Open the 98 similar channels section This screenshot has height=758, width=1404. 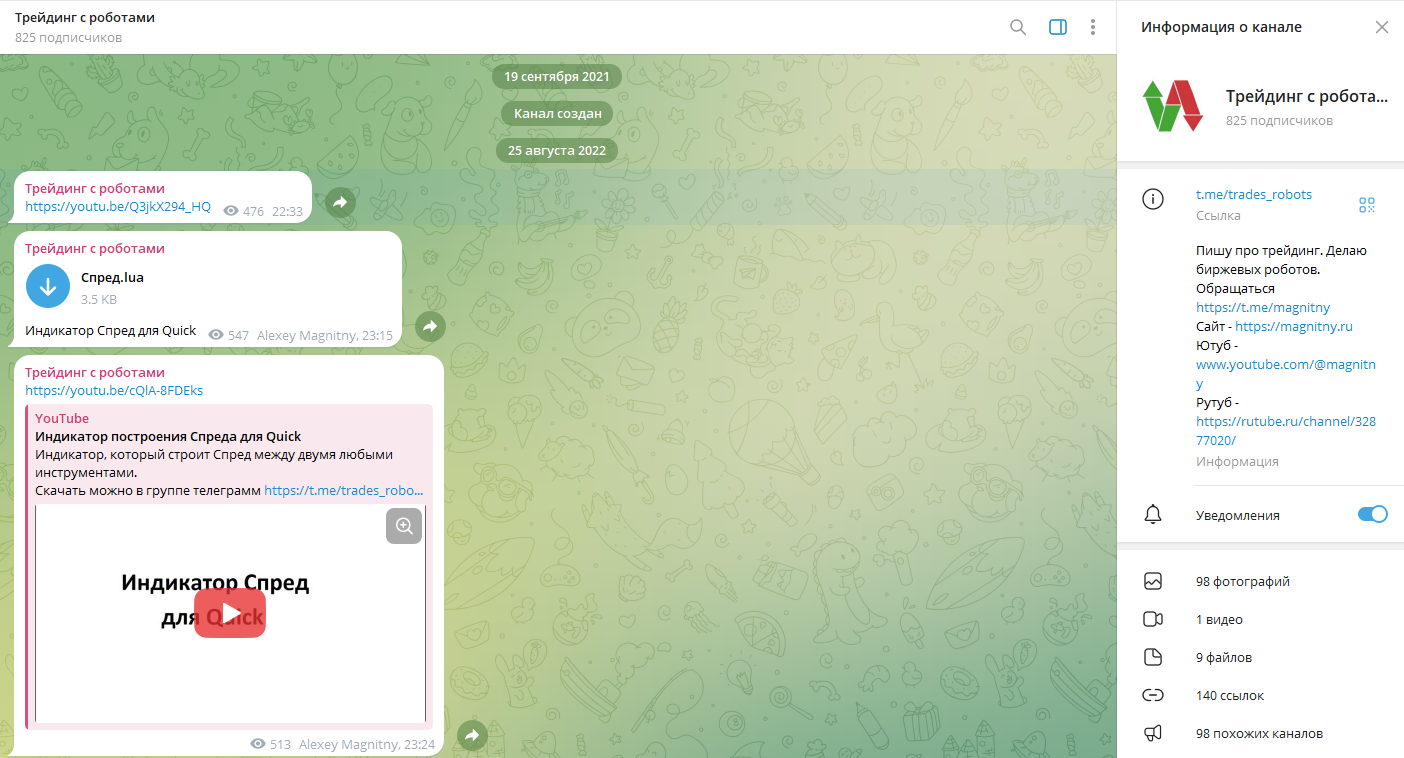pyautogui.click(x=1260, y=733)
